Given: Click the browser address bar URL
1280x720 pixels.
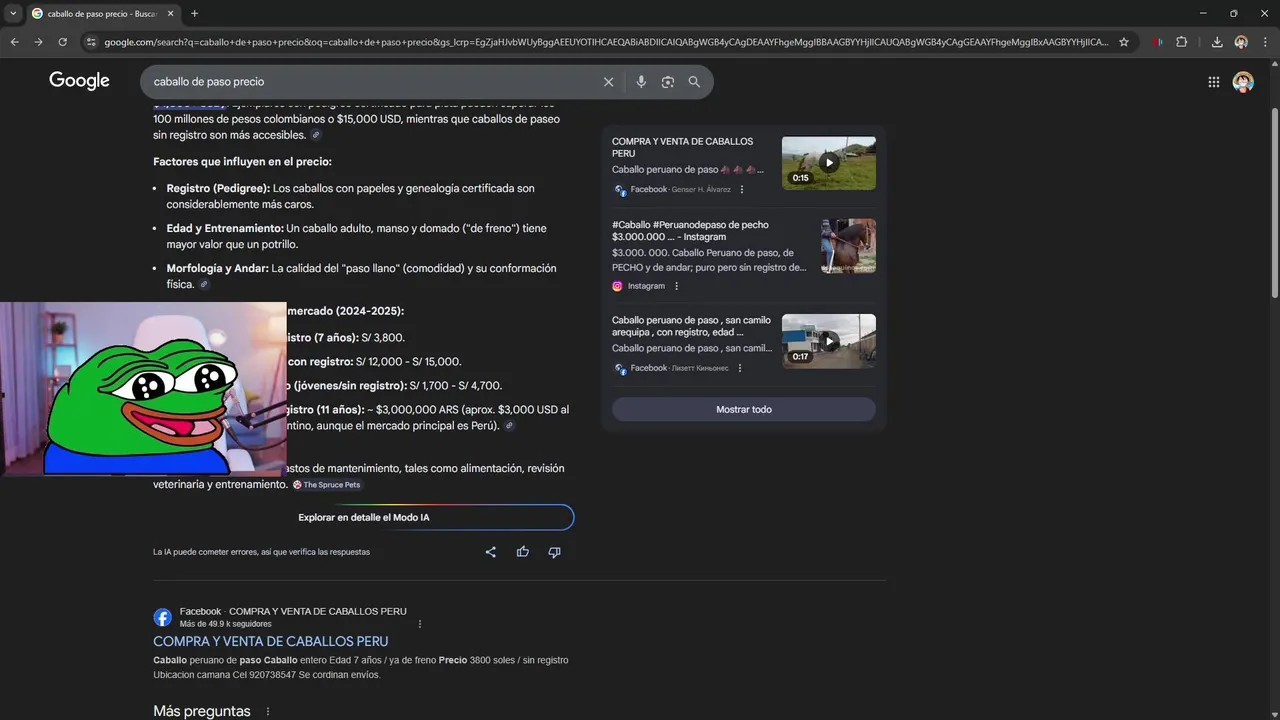Looking at the screenshot, I should pyautogui.click(x=606, y=42).
